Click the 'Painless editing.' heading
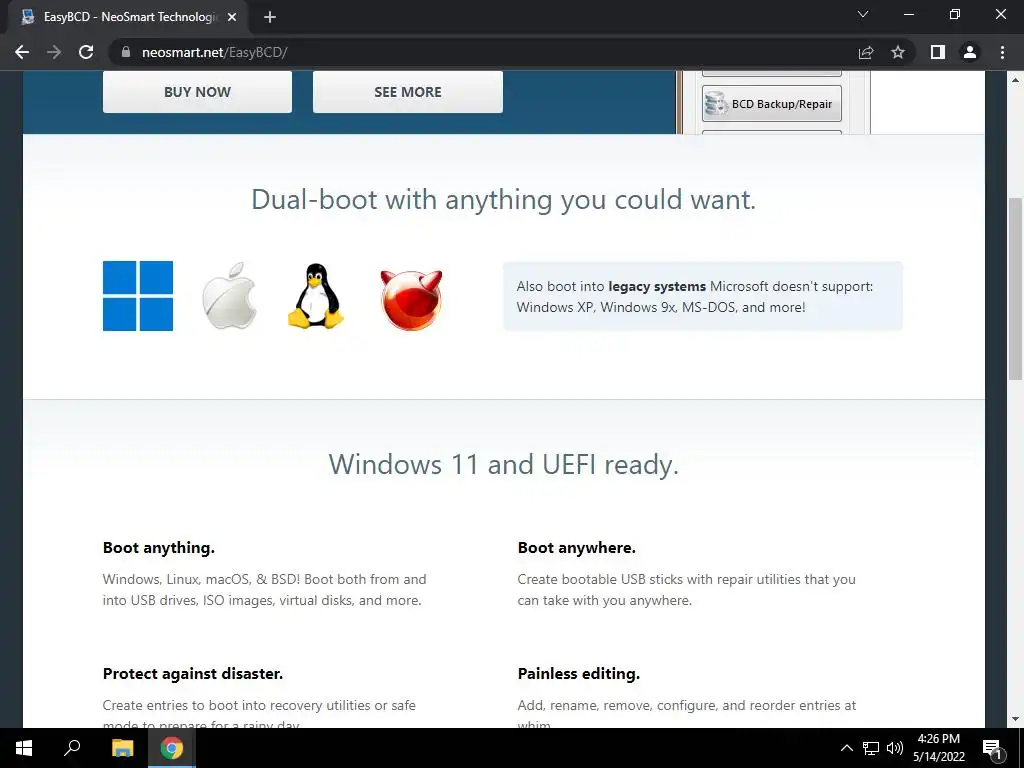 [579, 673]
